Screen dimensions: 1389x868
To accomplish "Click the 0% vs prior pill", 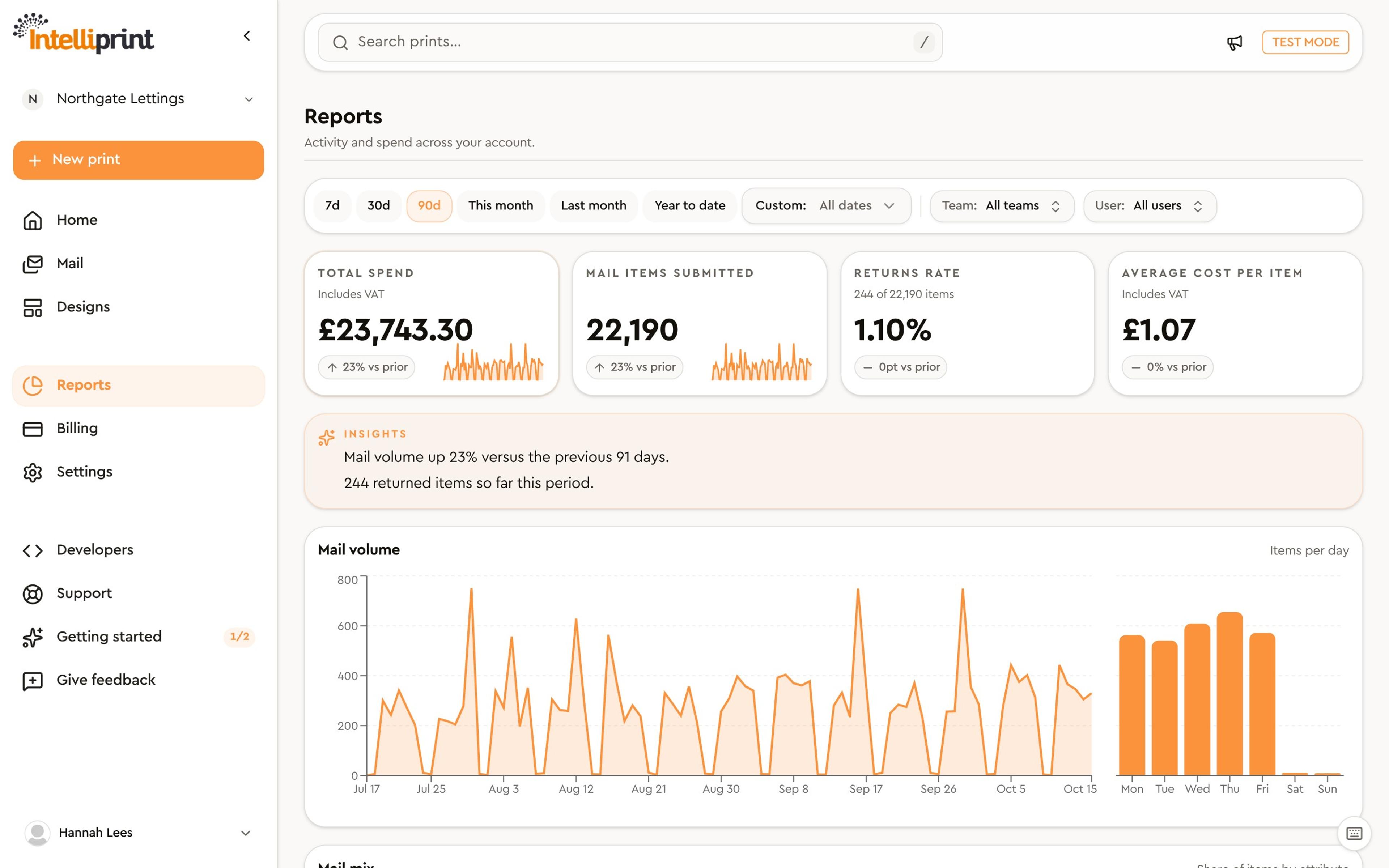I will (1168, 367).
